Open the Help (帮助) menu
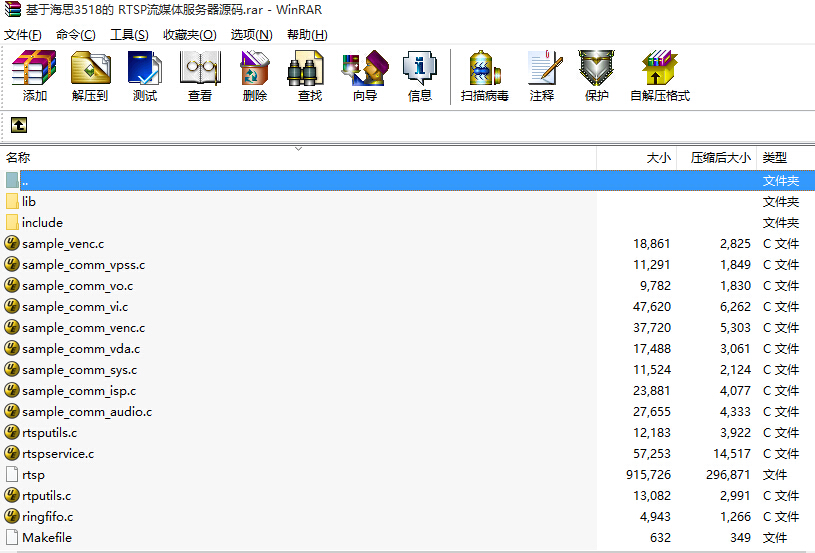The height and width of the screenshot is (553, 815). tap(307, 34)
